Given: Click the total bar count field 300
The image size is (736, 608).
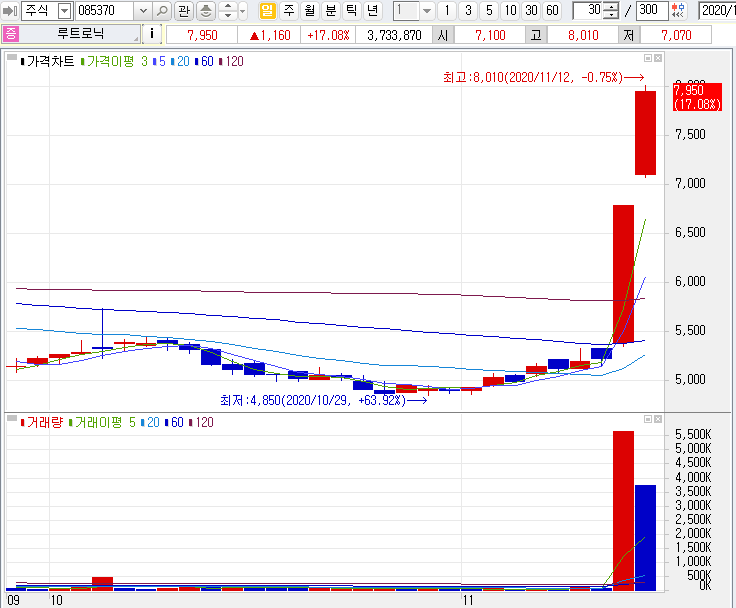Looking at the screenshot, I should (x=652, y=10).
